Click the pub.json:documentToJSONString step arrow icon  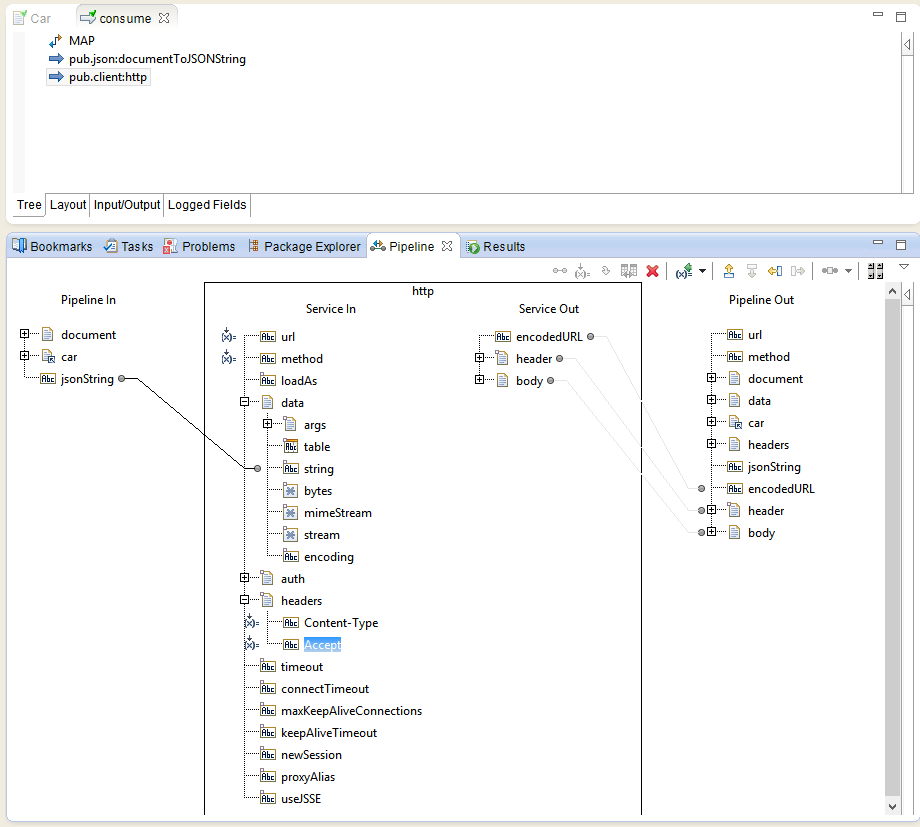[x=57, y=58]
